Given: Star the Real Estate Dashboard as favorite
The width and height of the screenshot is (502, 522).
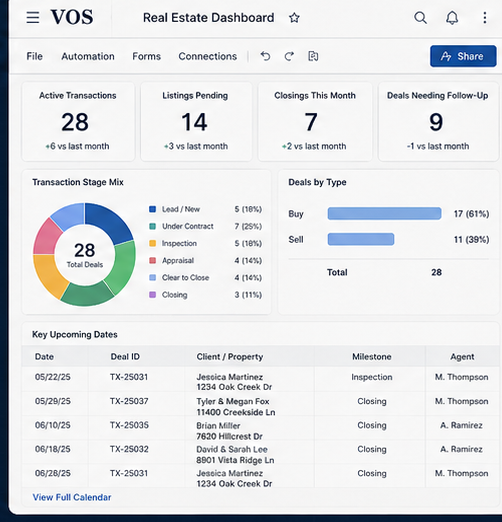Looking at the screenshot, I should [x=294, y=18].
